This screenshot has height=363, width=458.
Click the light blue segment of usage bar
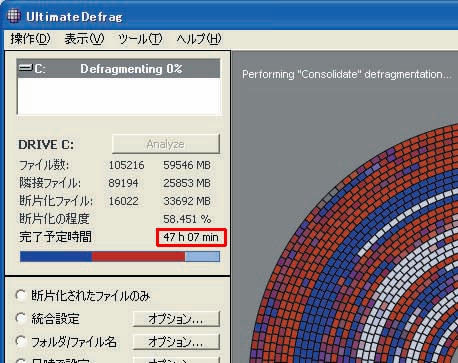click(x=202, y=256)
